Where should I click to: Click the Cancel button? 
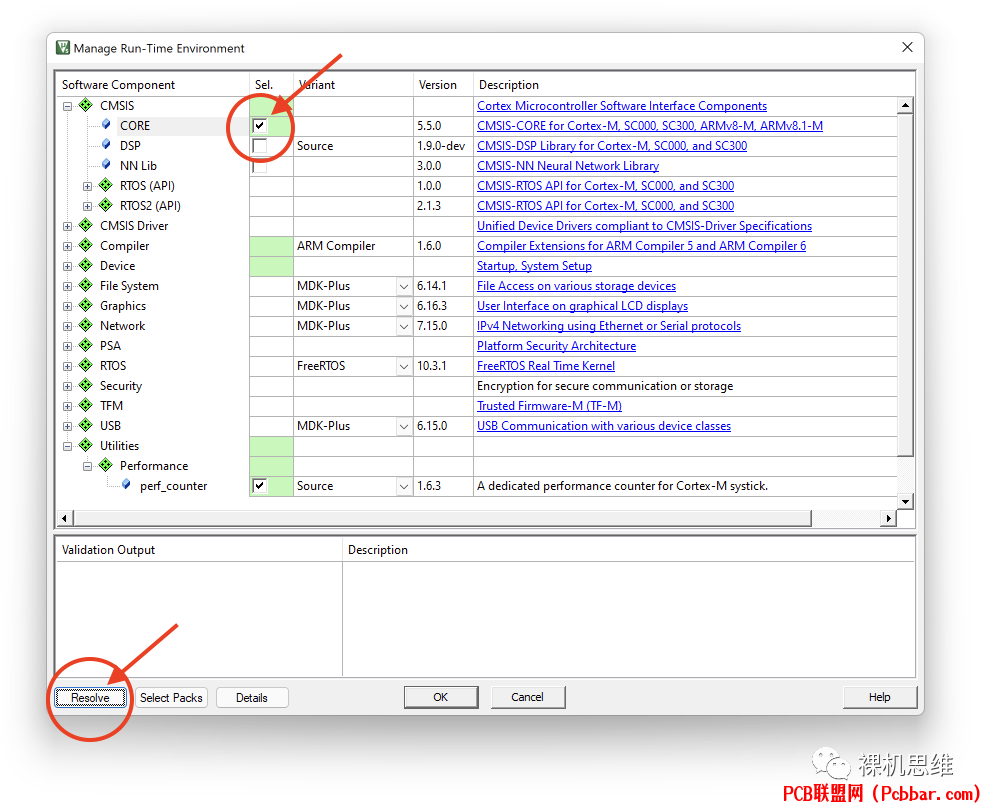click(x=528, y=697)
